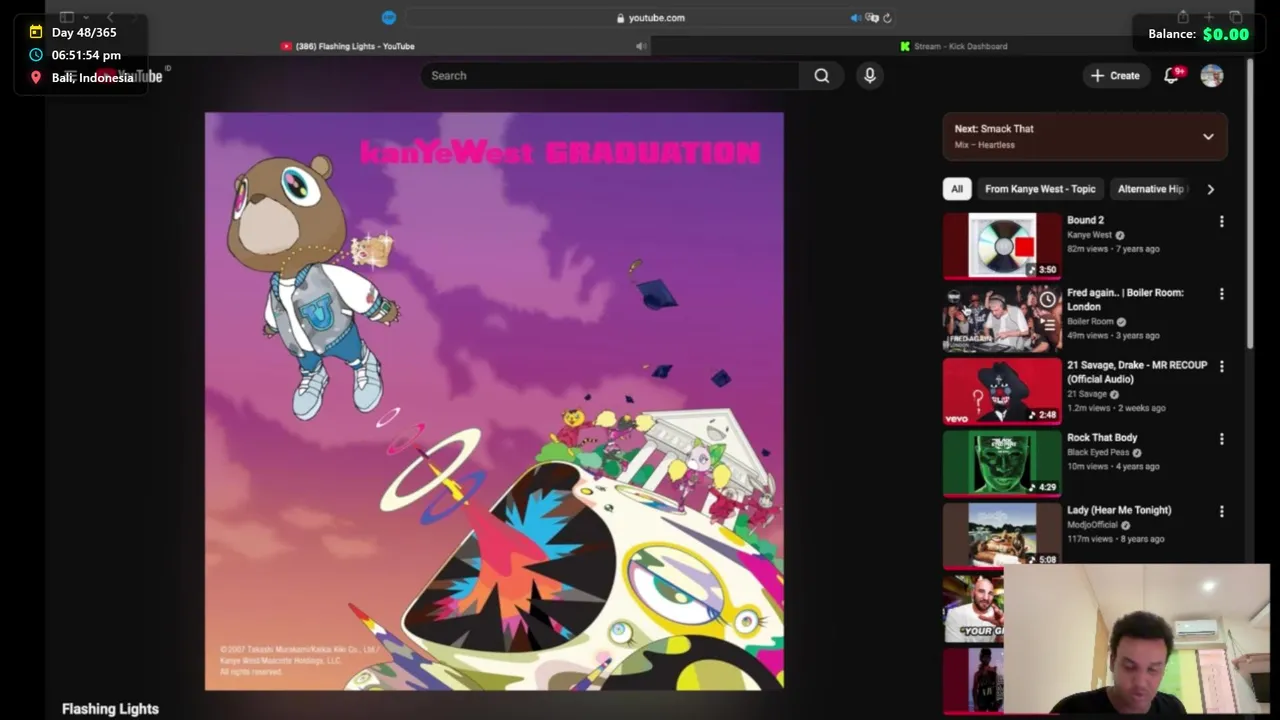Mute the Flashing Lights tab speaker icon
The image size is (1280, 720).
(x=641, y=46)
